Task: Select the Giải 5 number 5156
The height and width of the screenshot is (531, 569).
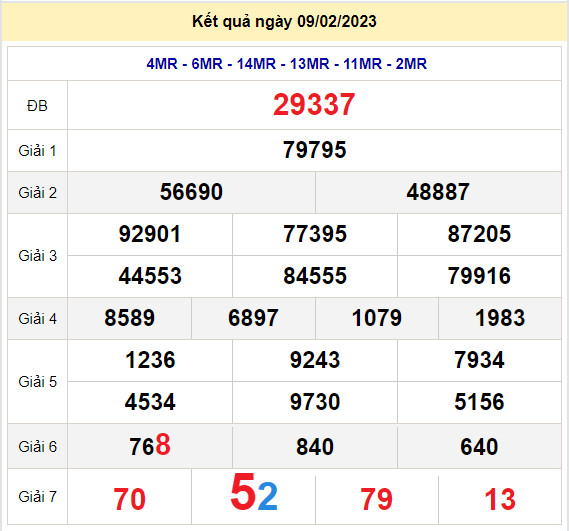Action: pos(479,402)
